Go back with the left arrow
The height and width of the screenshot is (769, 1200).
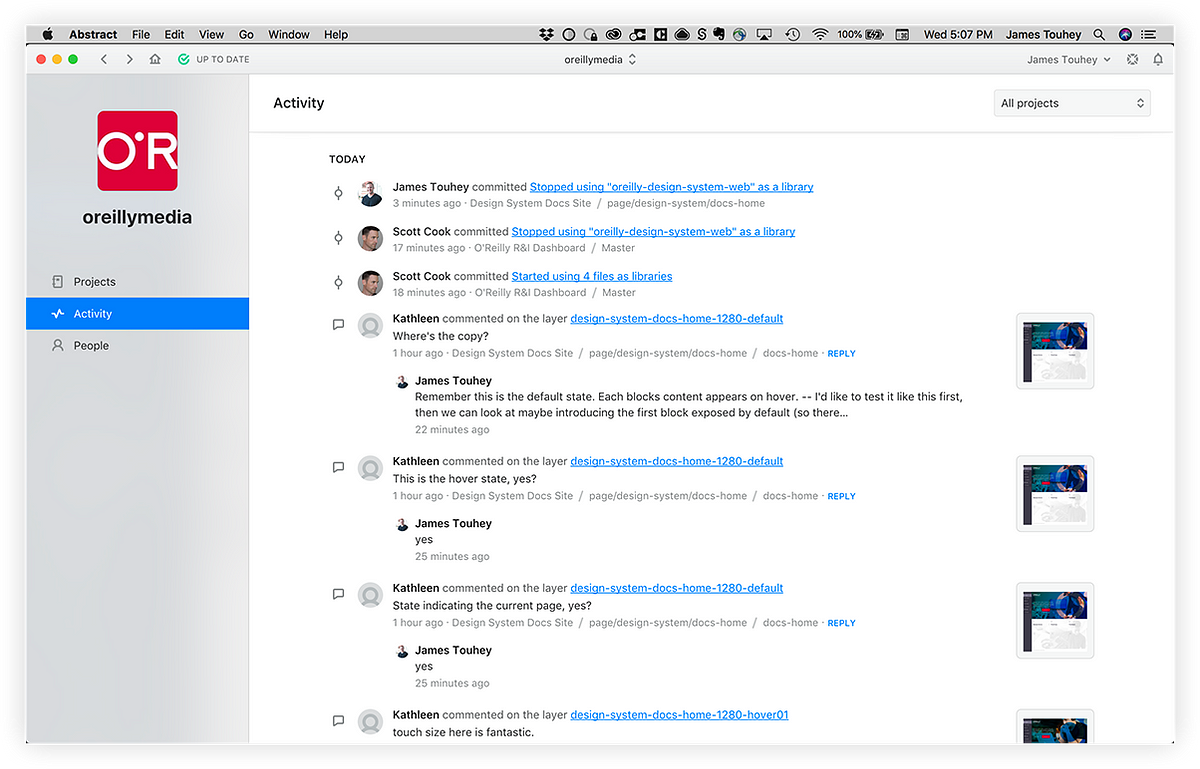(x=104, y=60)
